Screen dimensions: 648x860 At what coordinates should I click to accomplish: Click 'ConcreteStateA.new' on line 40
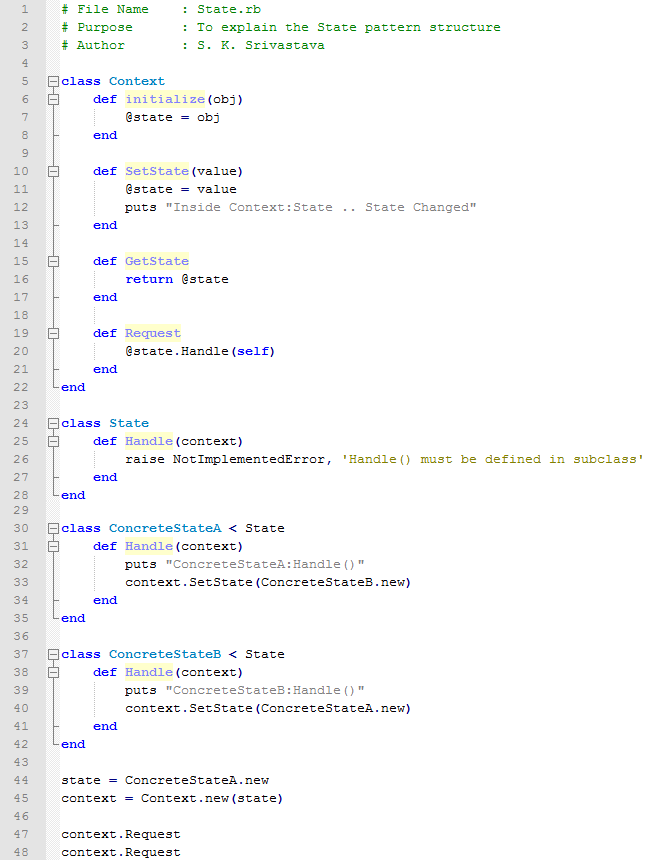(x=333, y=708)
